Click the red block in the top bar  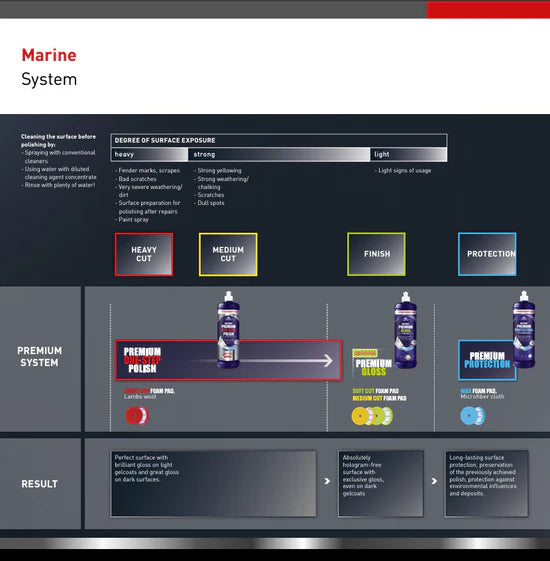point(488,10)
